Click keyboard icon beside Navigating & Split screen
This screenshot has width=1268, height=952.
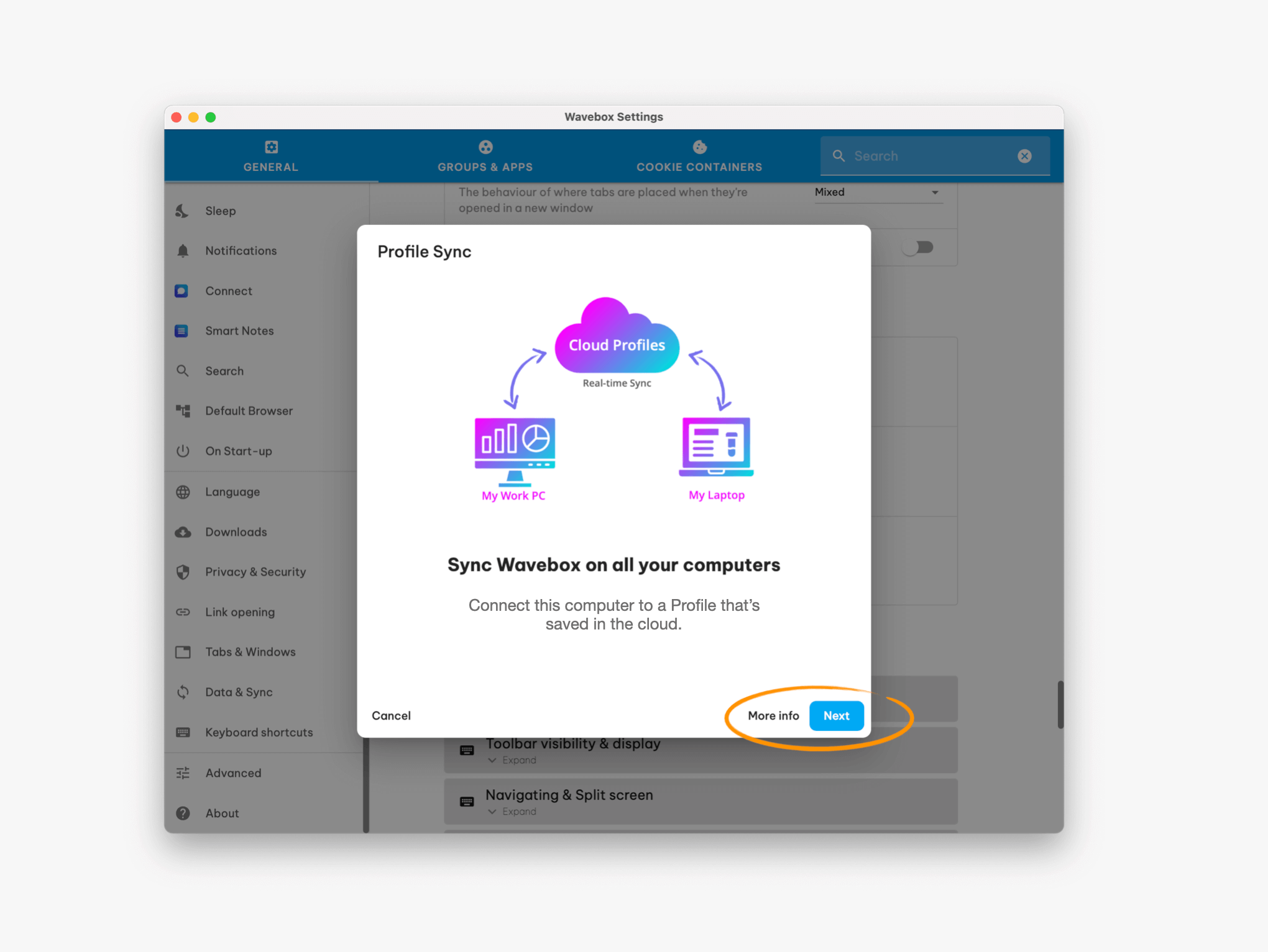pyautogui.click(x=467, y=802)
